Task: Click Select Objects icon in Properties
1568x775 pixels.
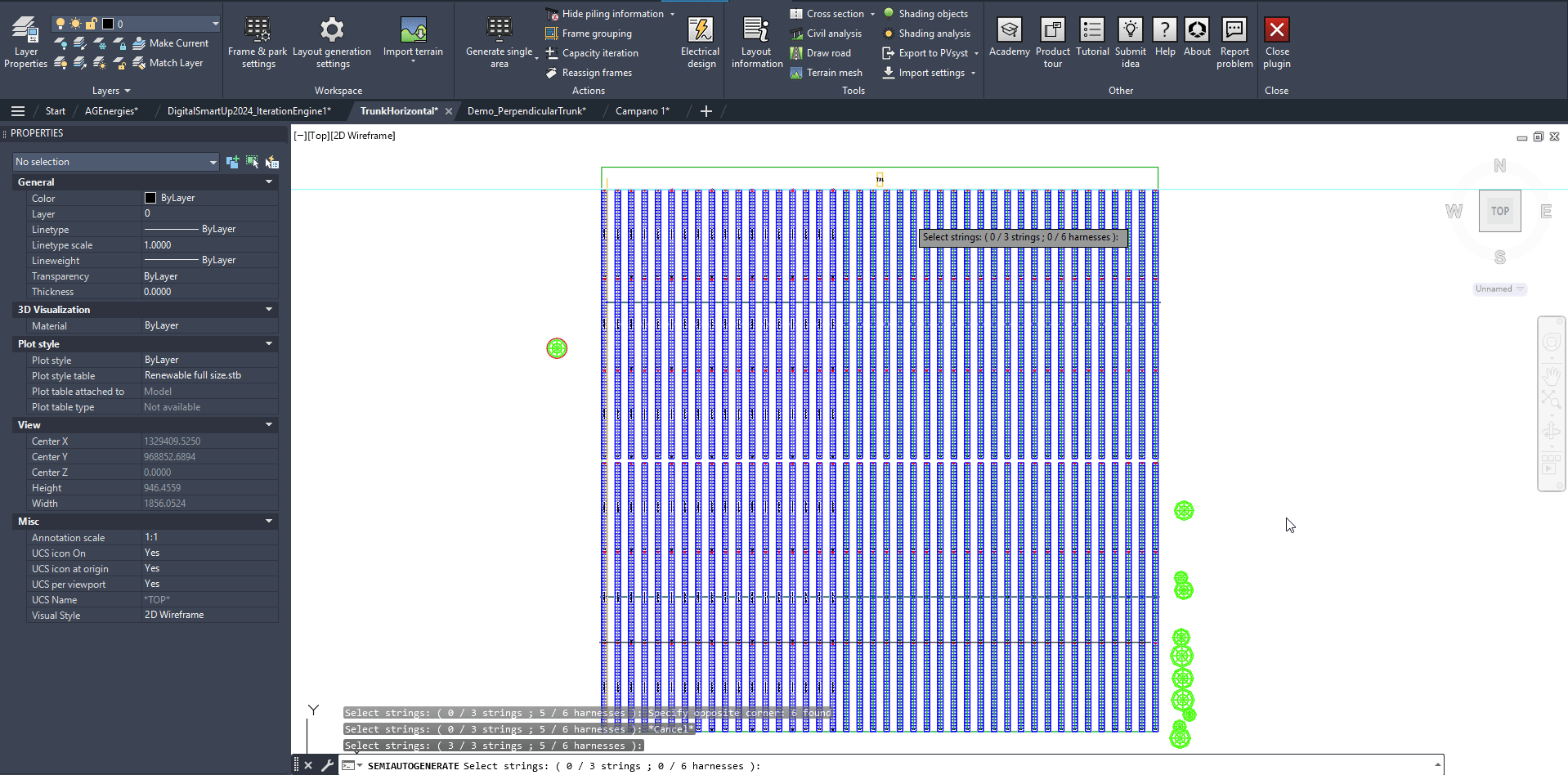Action: tap(252, 162)
